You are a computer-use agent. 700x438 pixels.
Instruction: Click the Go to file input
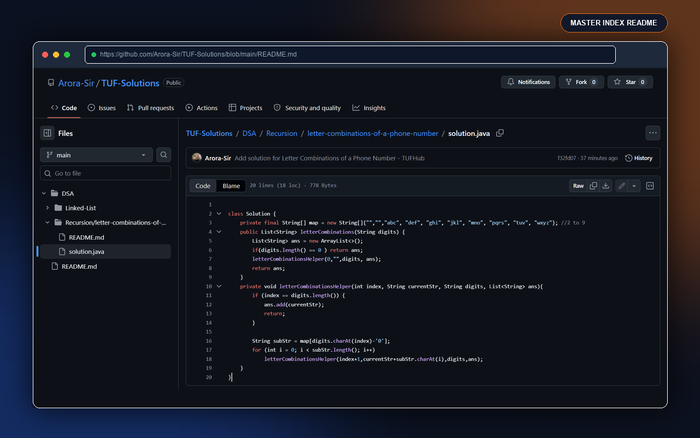point(105,173)
